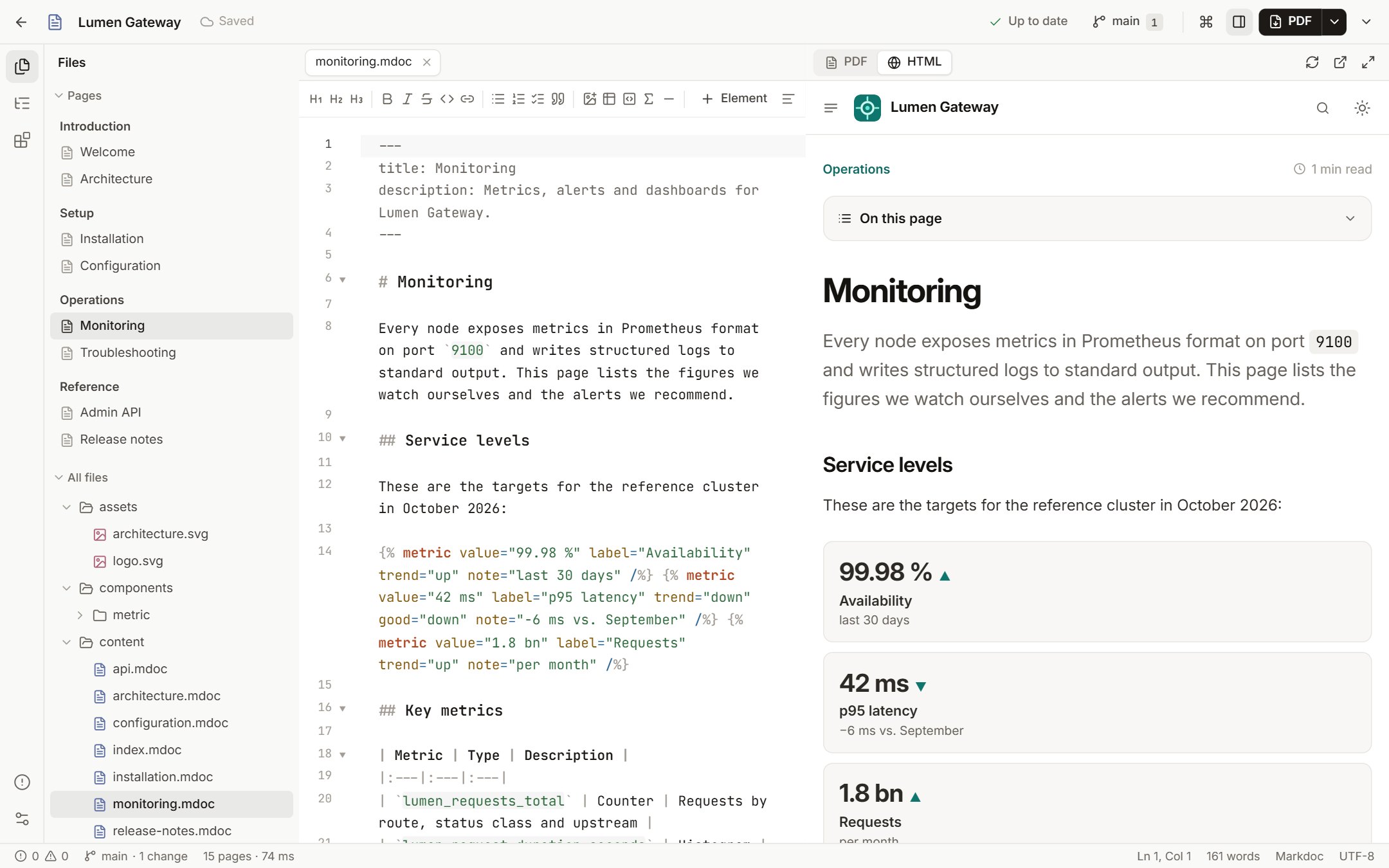This screenshot has height=868, width=1389.
Task: Apply italic formatting
Action: click(x=407, y=98)
